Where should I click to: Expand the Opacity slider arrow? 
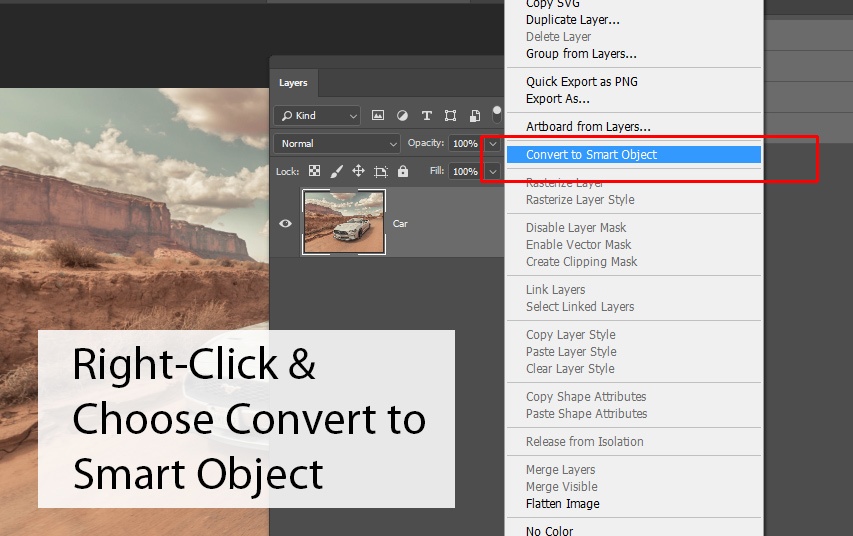[492, 144]
